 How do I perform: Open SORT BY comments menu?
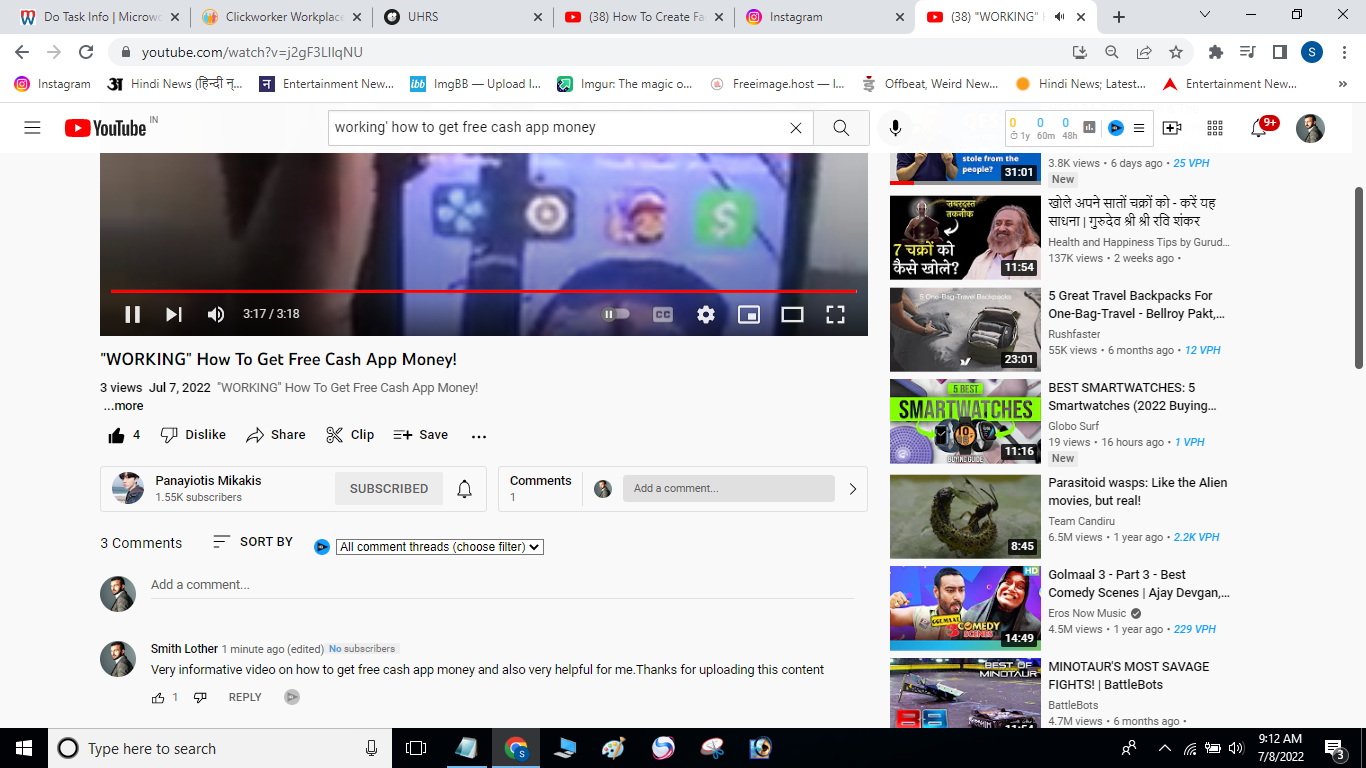(x=253, y=542)
